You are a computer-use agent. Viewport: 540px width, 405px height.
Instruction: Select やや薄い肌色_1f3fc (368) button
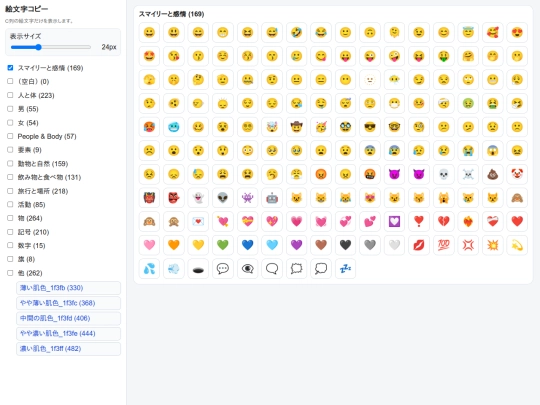click(69, 303)
